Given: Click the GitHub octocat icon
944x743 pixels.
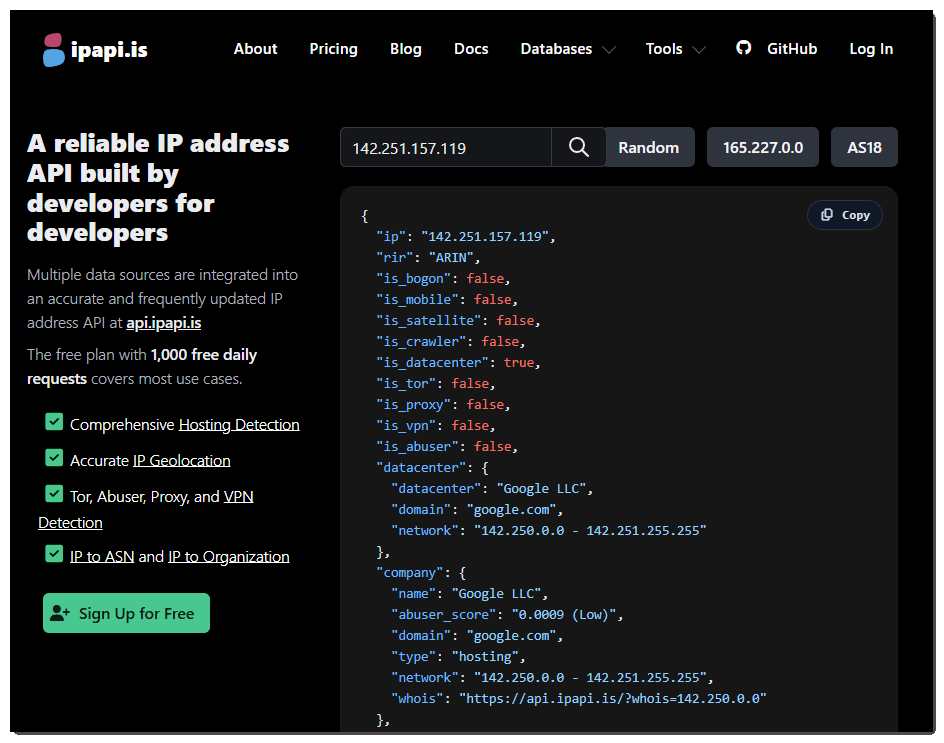Looking at the screenshot, I should pyautogui.click(x=744, y=48).
